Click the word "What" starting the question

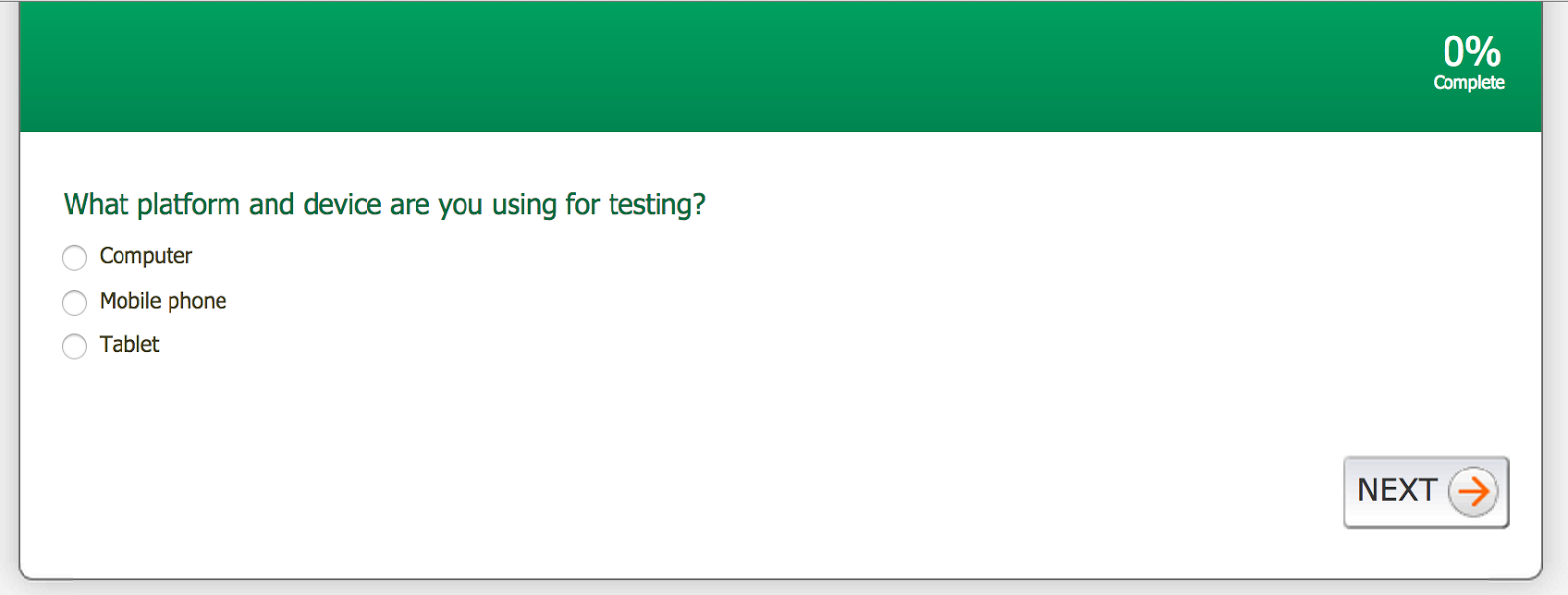click(x=96, y=204)
